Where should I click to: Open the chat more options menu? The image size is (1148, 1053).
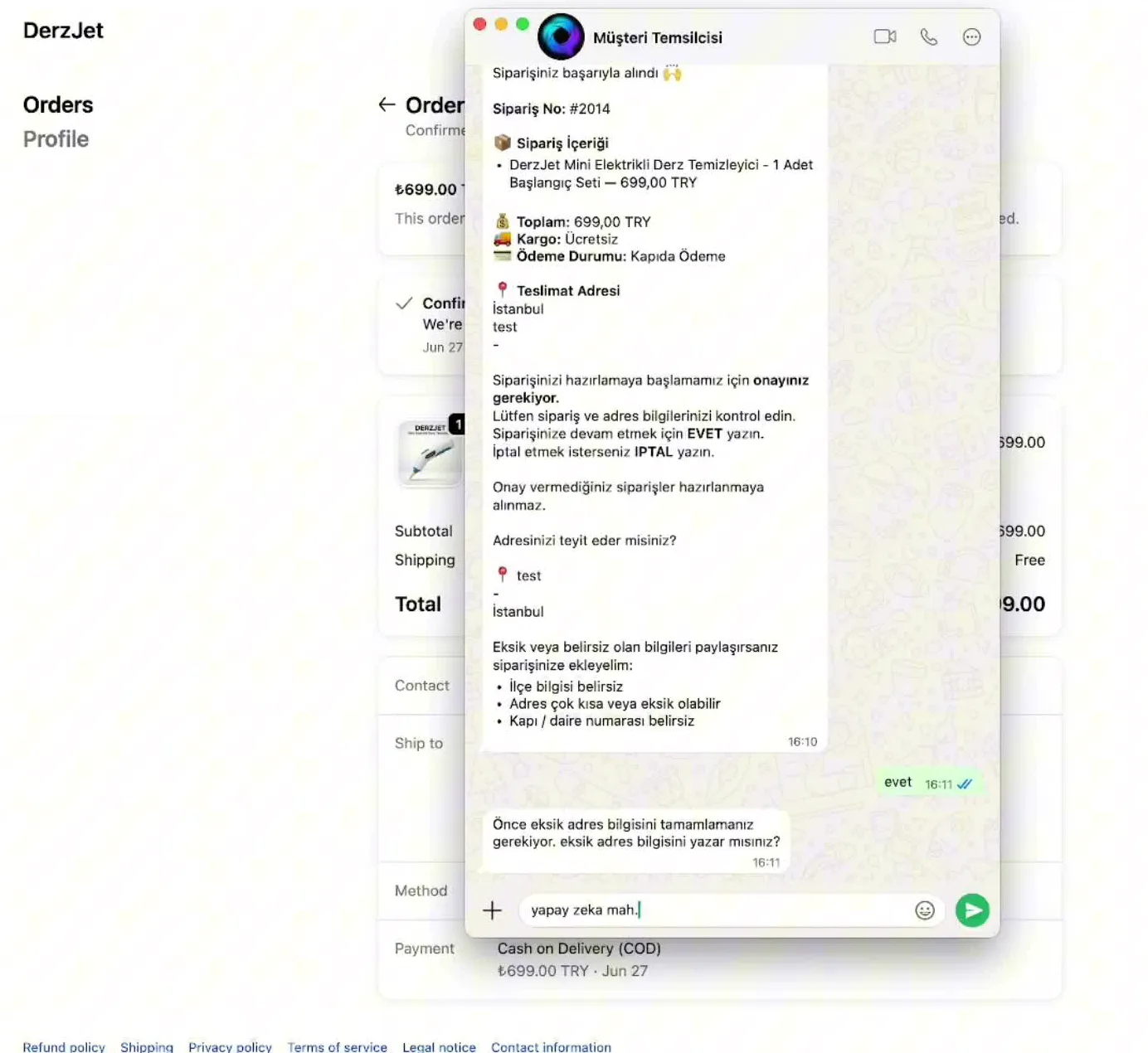click(x=971, y=36)
